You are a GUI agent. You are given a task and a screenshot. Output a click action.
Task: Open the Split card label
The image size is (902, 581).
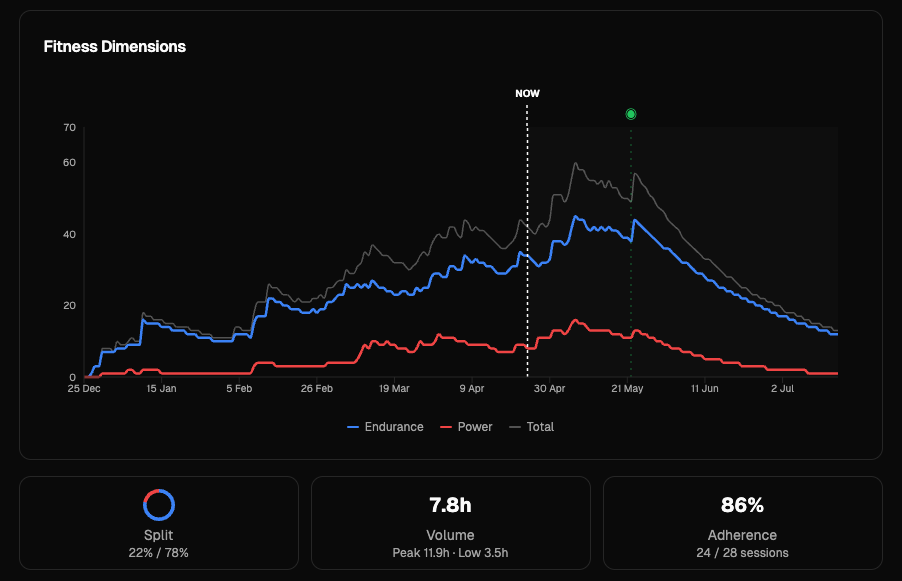point(159,535)
